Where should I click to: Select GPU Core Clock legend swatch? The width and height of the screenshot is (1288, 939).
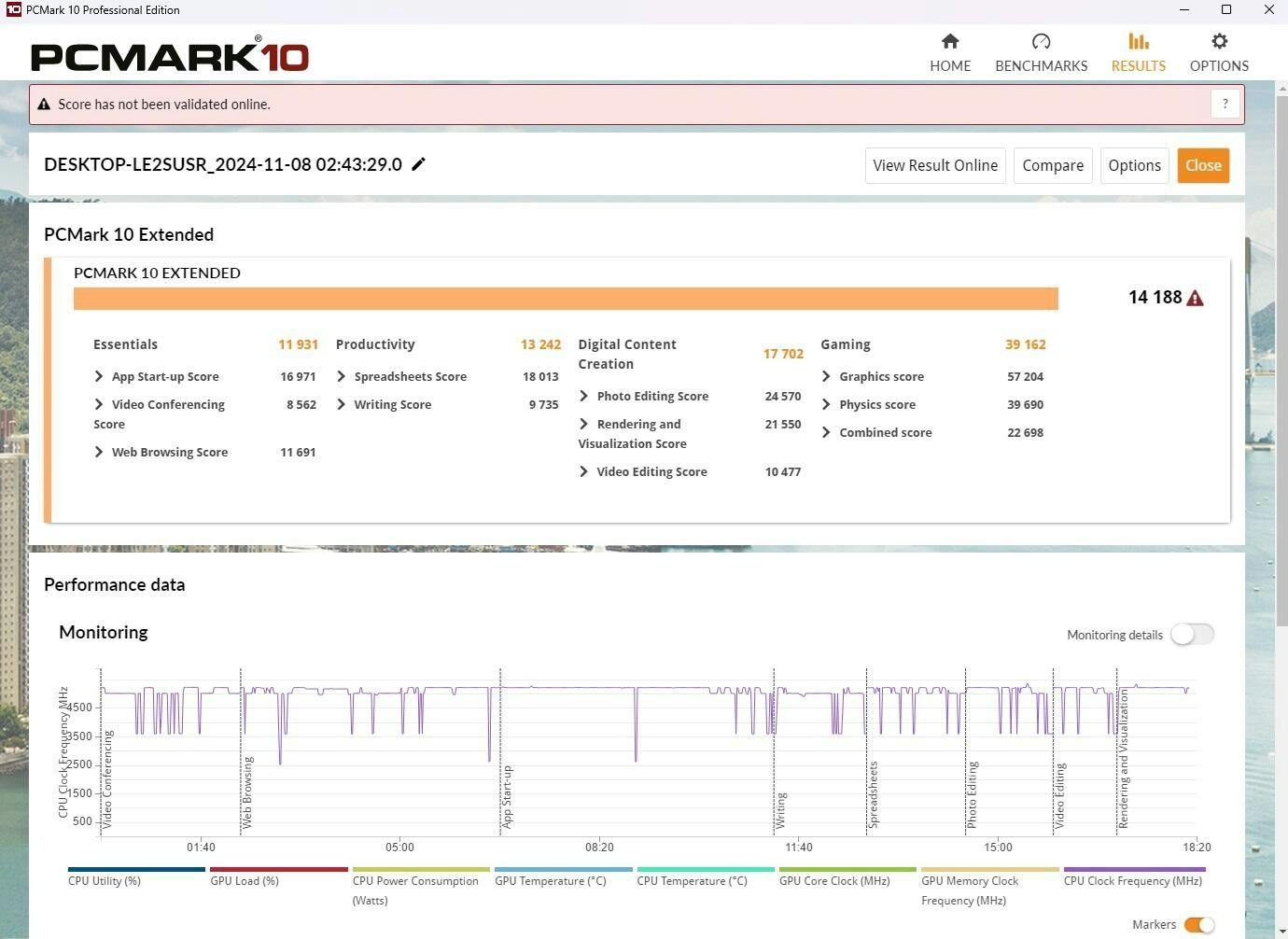[847, 869]
